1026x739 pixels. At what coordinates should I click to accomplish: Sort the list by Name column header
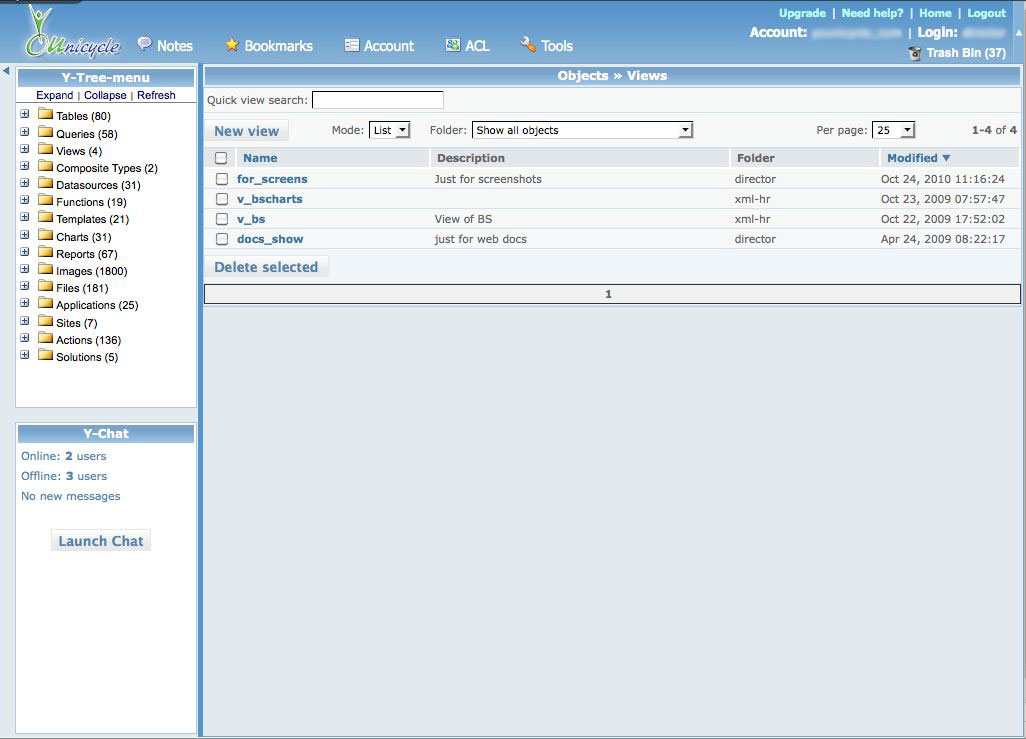[260, 158]
